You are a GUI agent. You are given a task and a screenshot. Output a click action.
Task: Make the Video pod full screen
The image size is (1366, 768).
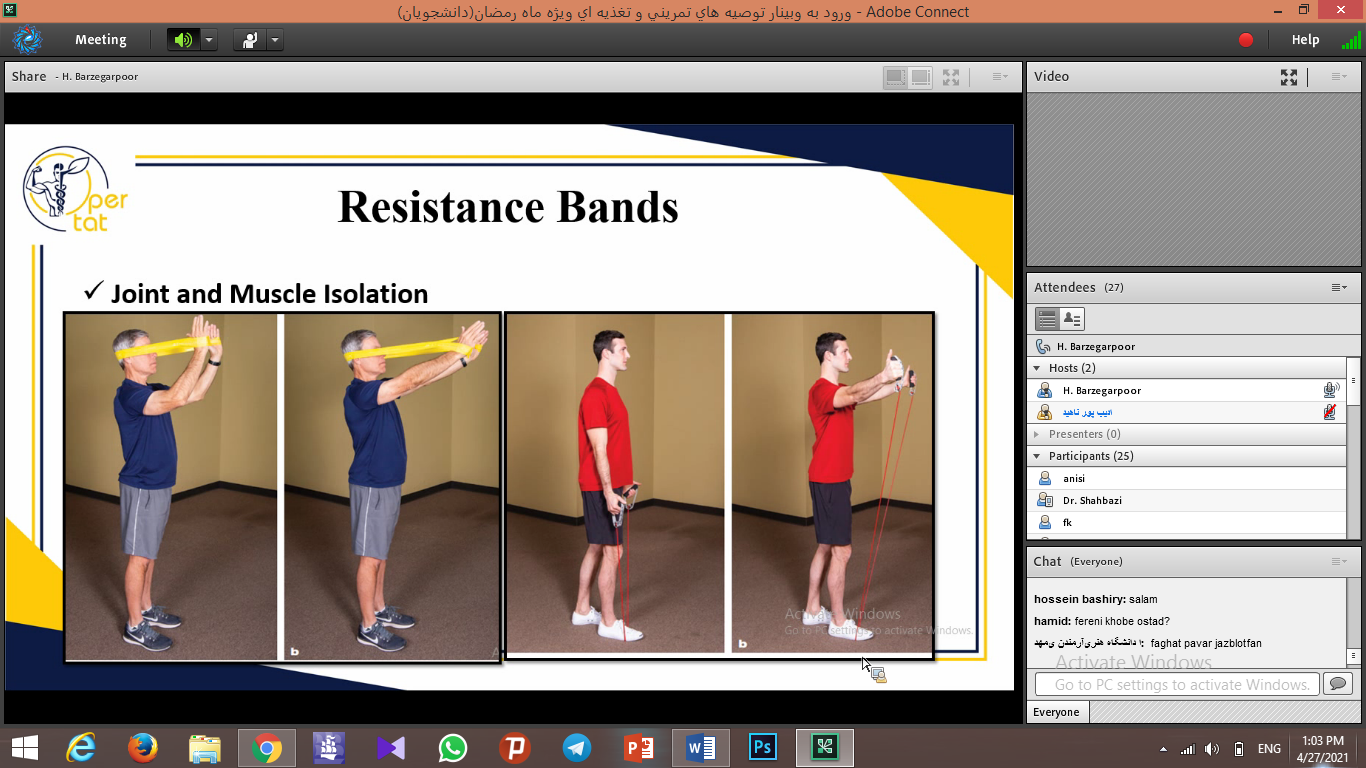[1289, 77]
